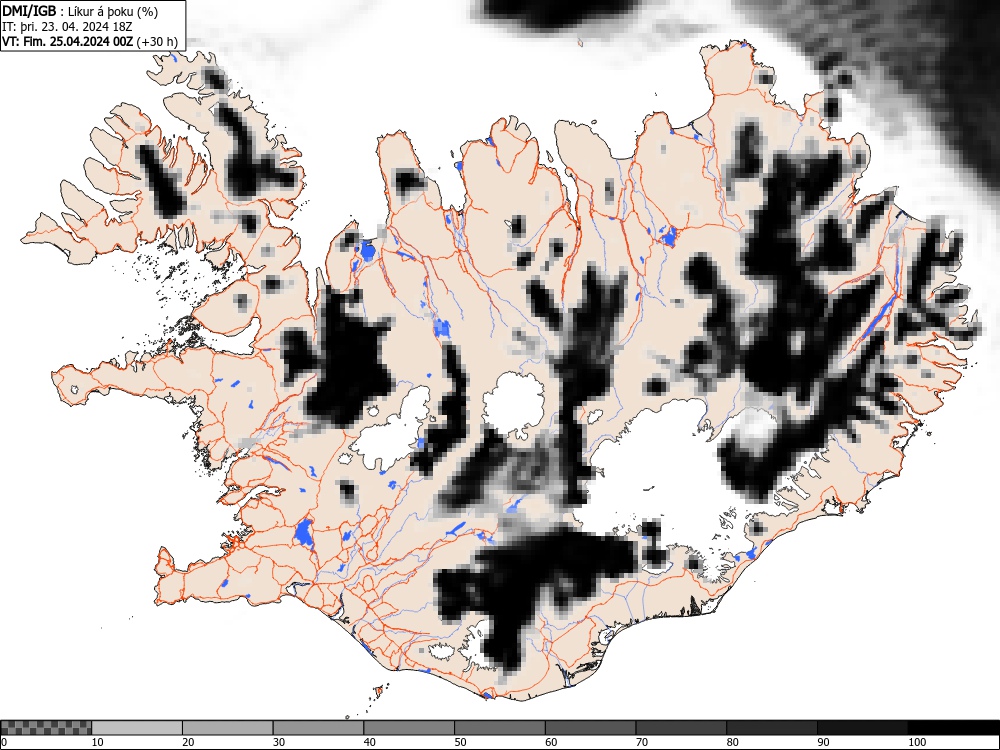Click the legend label '0'
This screenshot has height=750, width=1000.
pos(3,742)
